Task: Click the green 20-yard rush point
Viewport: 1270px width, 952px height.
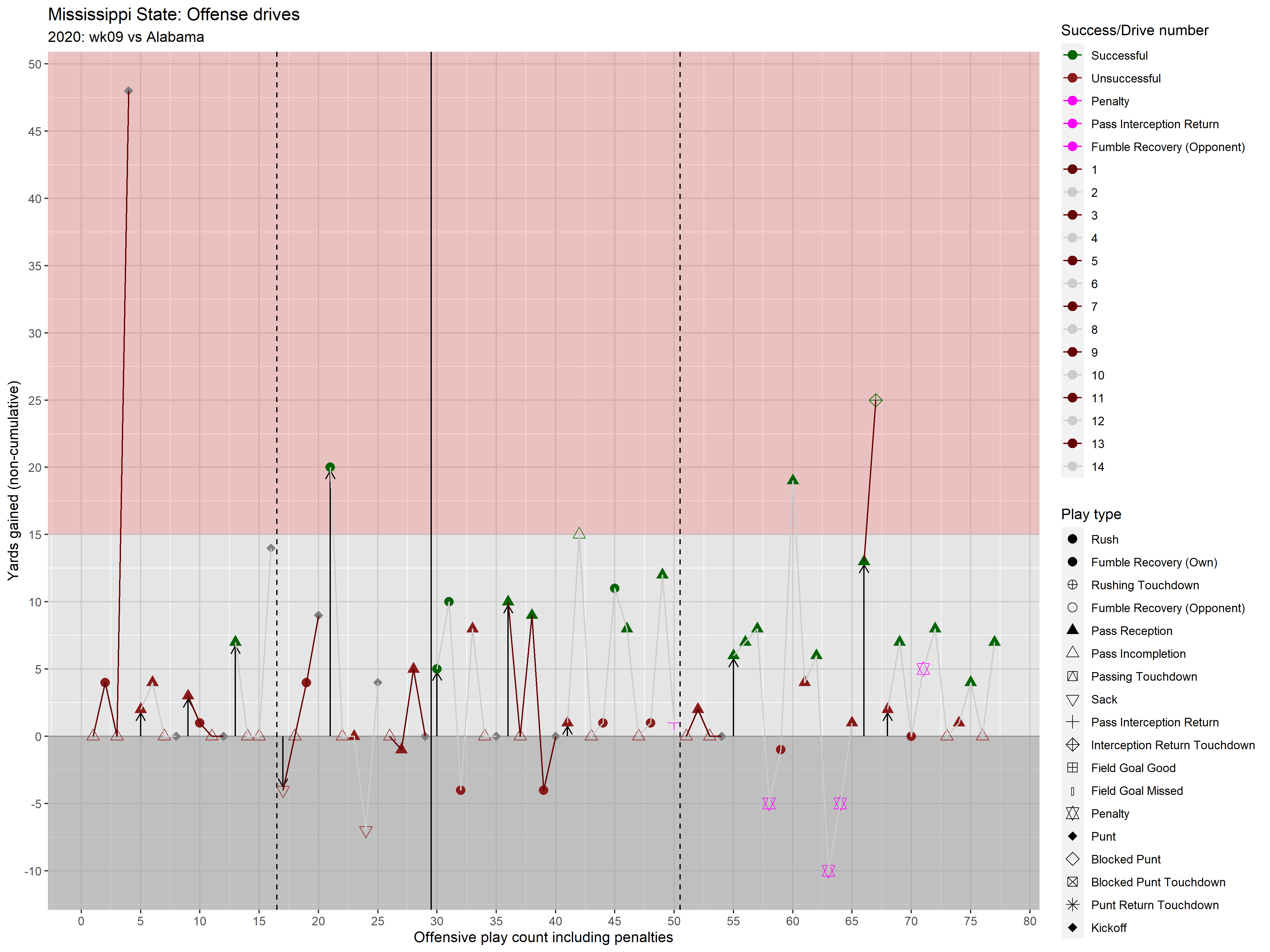Action: click(330, 468)
